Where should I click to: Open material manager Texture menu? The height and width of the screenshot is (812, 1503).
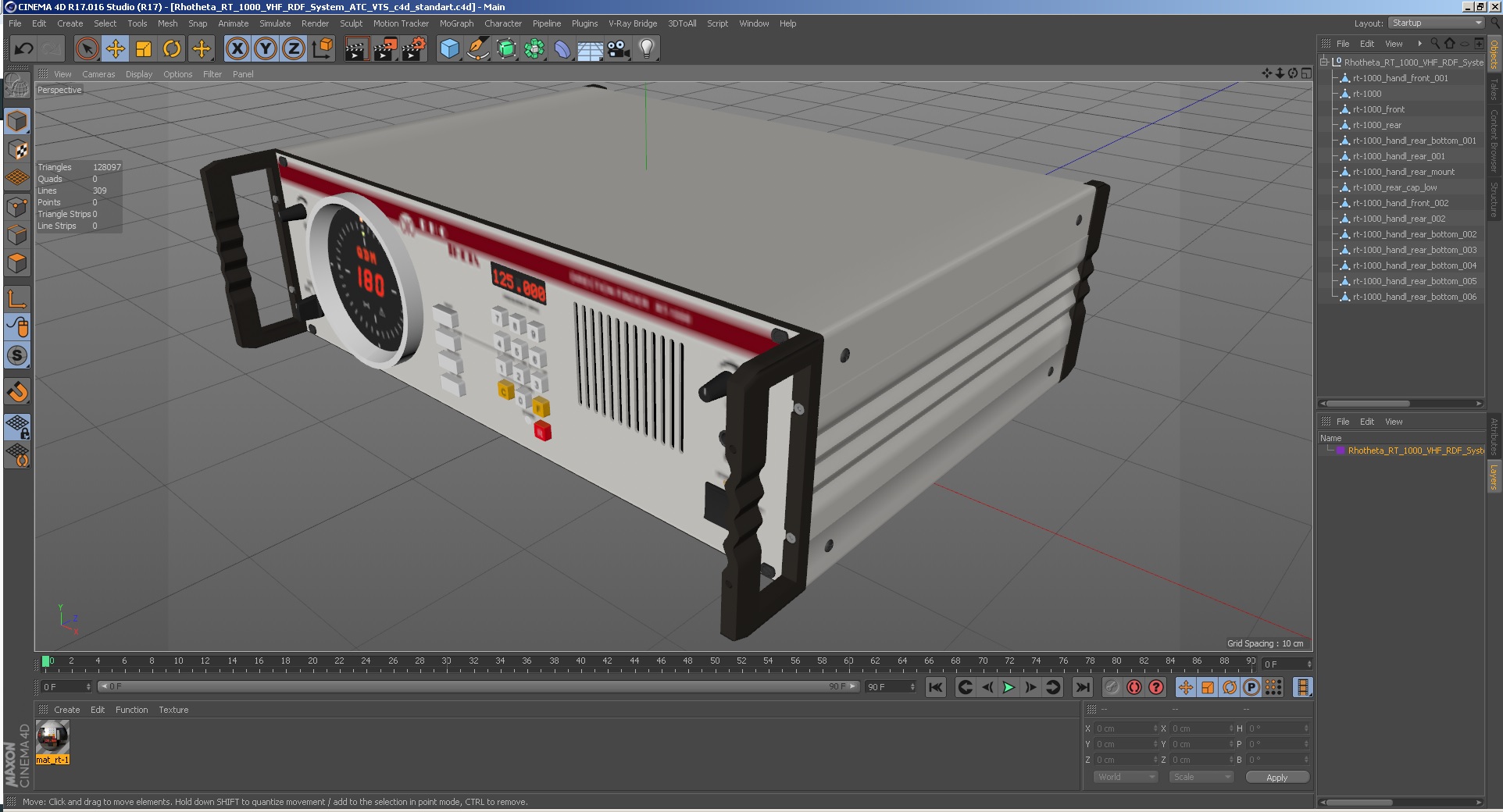(173, 710)
